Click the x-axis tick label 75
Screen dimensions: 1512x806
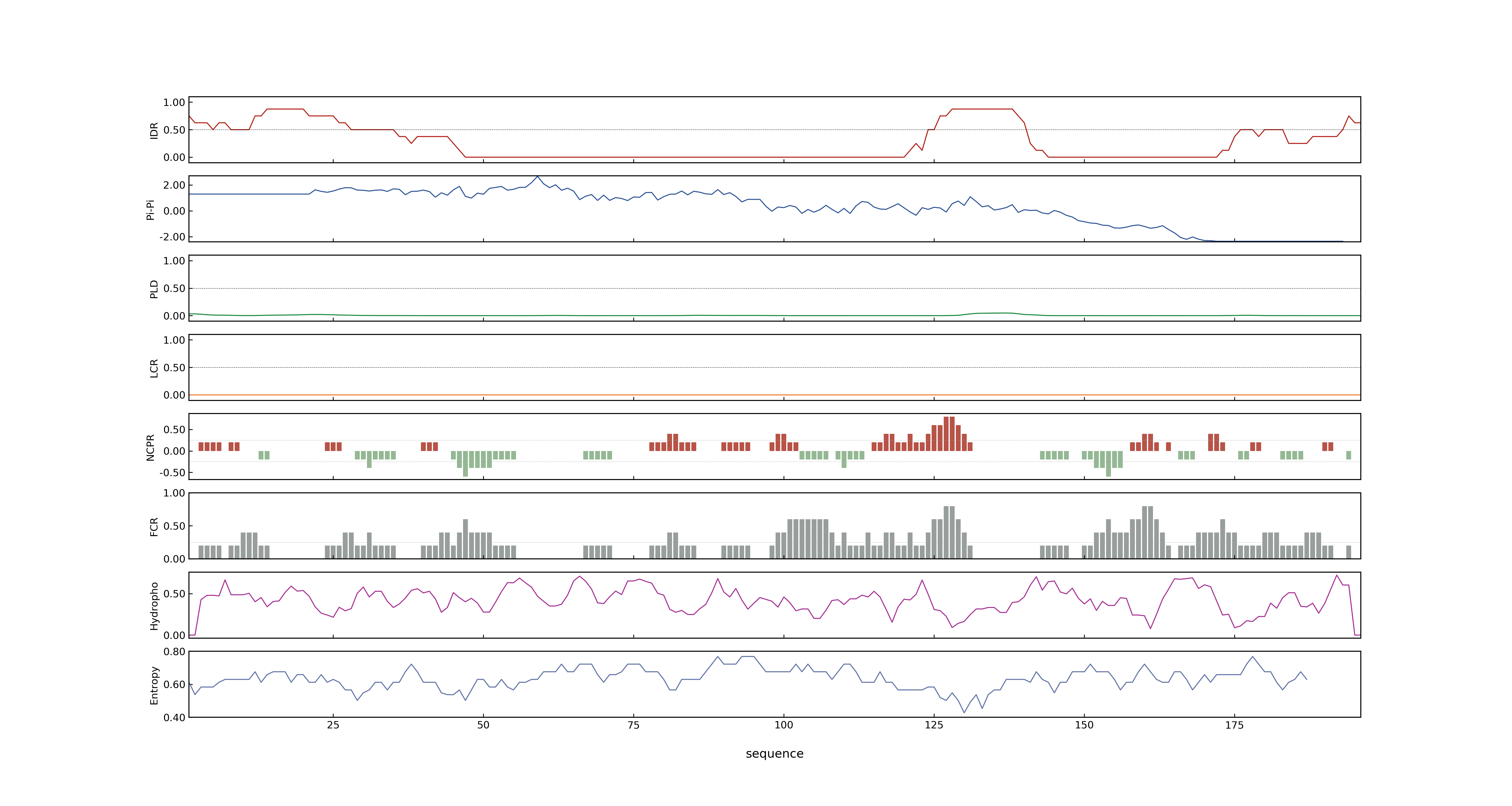pyautogui.click(x=633, y=725)
